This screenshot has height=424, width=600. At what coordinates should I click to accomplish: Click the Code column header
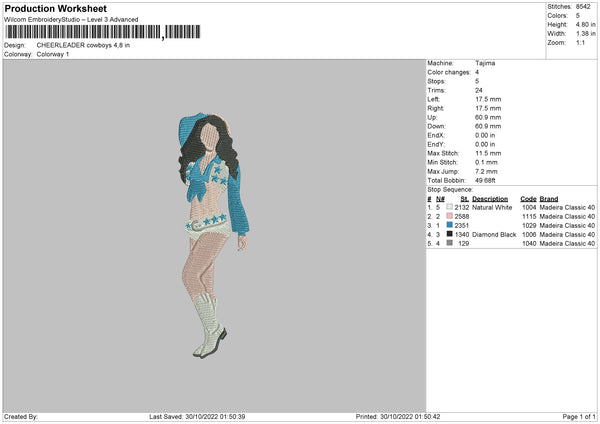click(528, 199)
